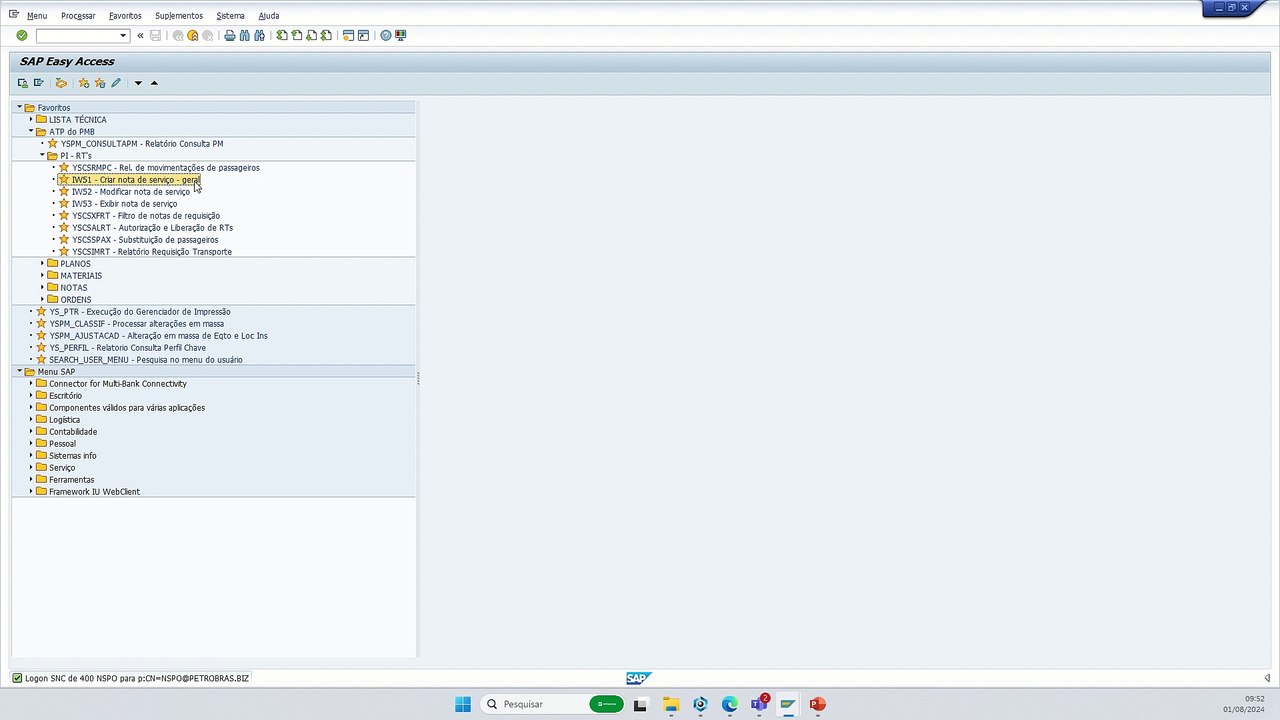Click the green Enter checkmark icon

click(x=22, y=36)
